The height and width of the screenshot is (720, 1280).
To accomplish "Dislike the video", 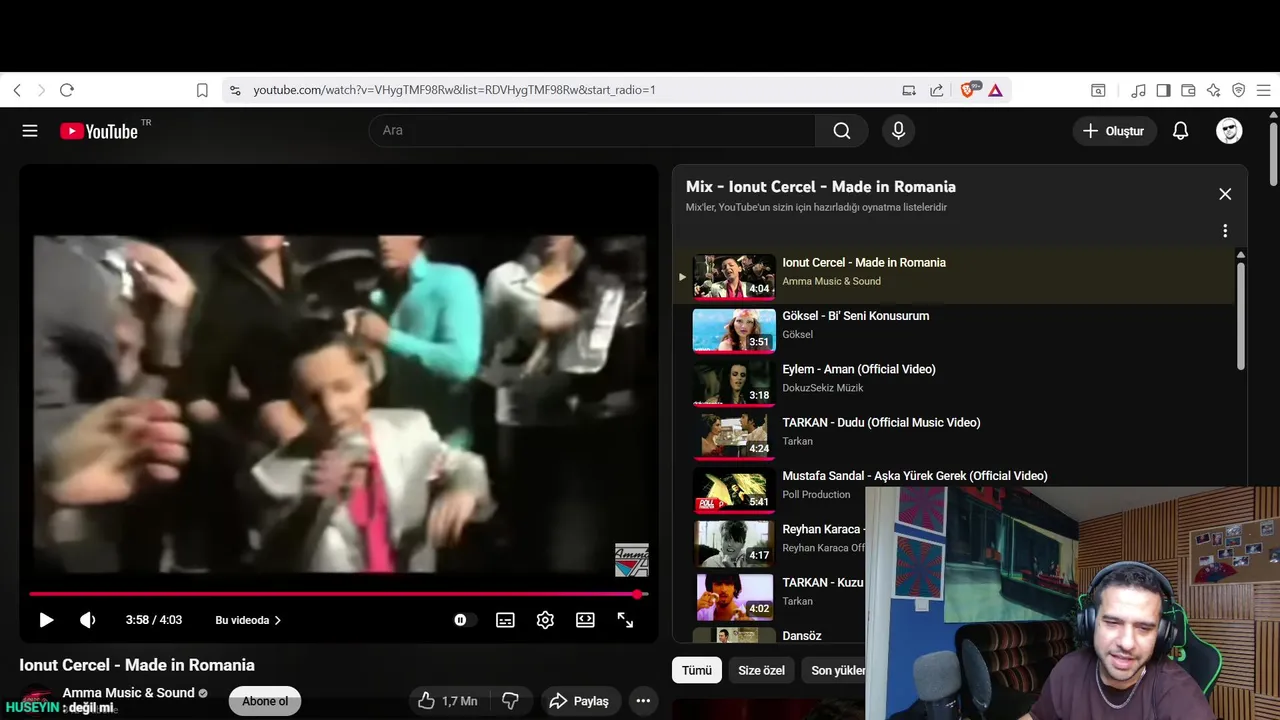I will click(x=510, y=701).
